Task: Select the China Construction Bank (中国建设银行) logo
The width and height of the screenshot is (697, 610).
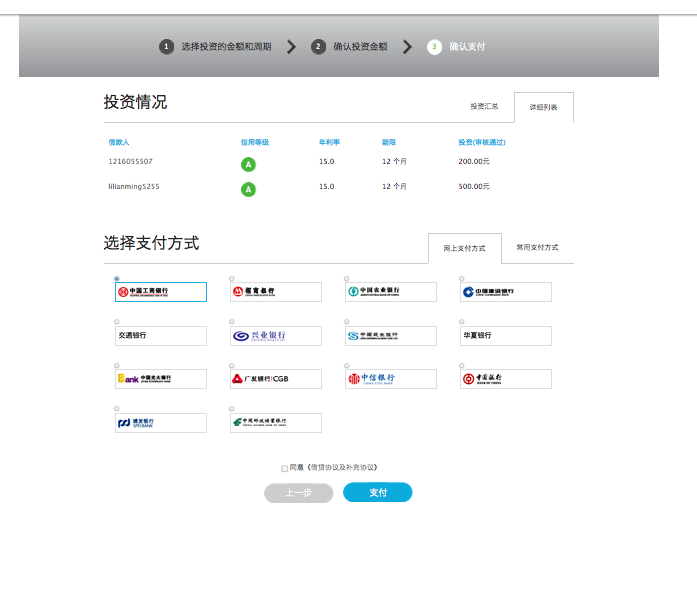Action: pyautogui.click(x=505, y=292)
